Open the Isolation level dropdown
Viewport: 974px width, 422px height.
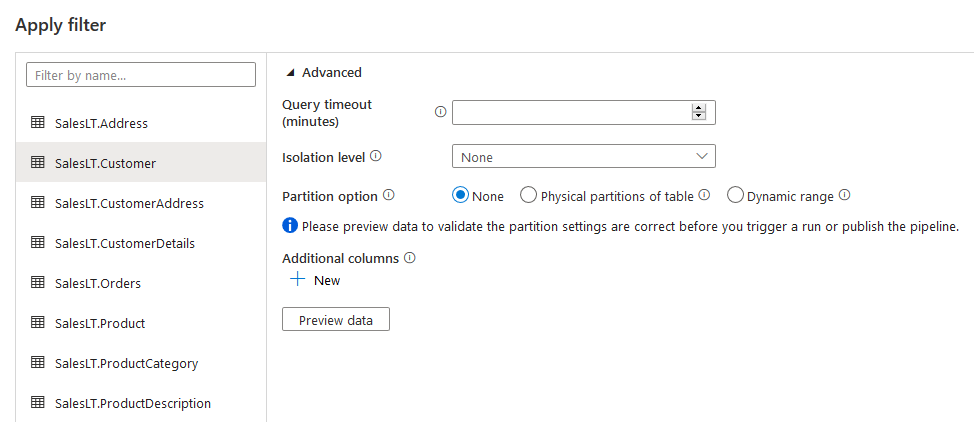tap(583, 157)
